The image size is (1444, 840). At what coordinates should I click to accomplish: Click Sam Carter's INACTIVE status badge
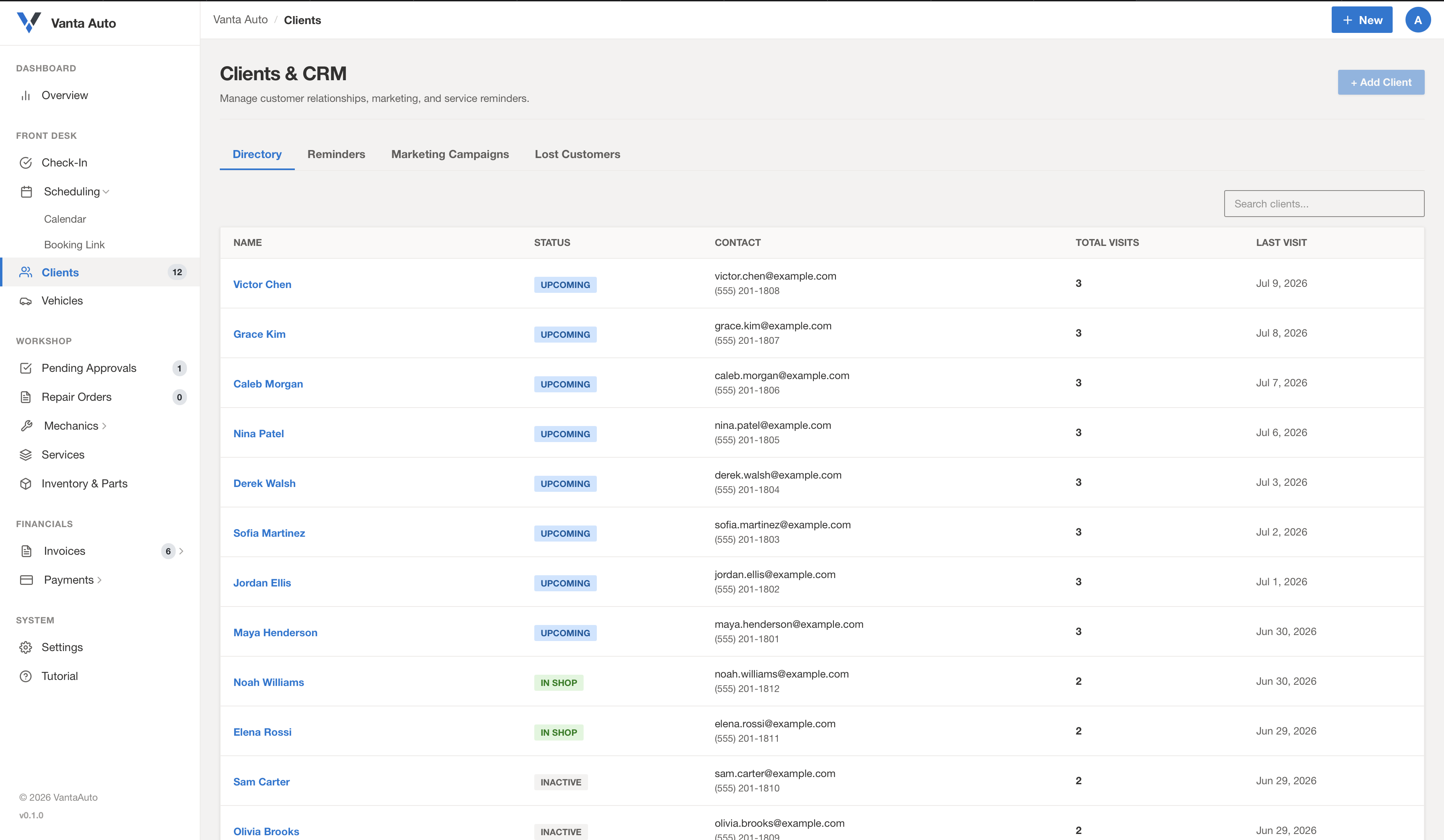(560, 782)
